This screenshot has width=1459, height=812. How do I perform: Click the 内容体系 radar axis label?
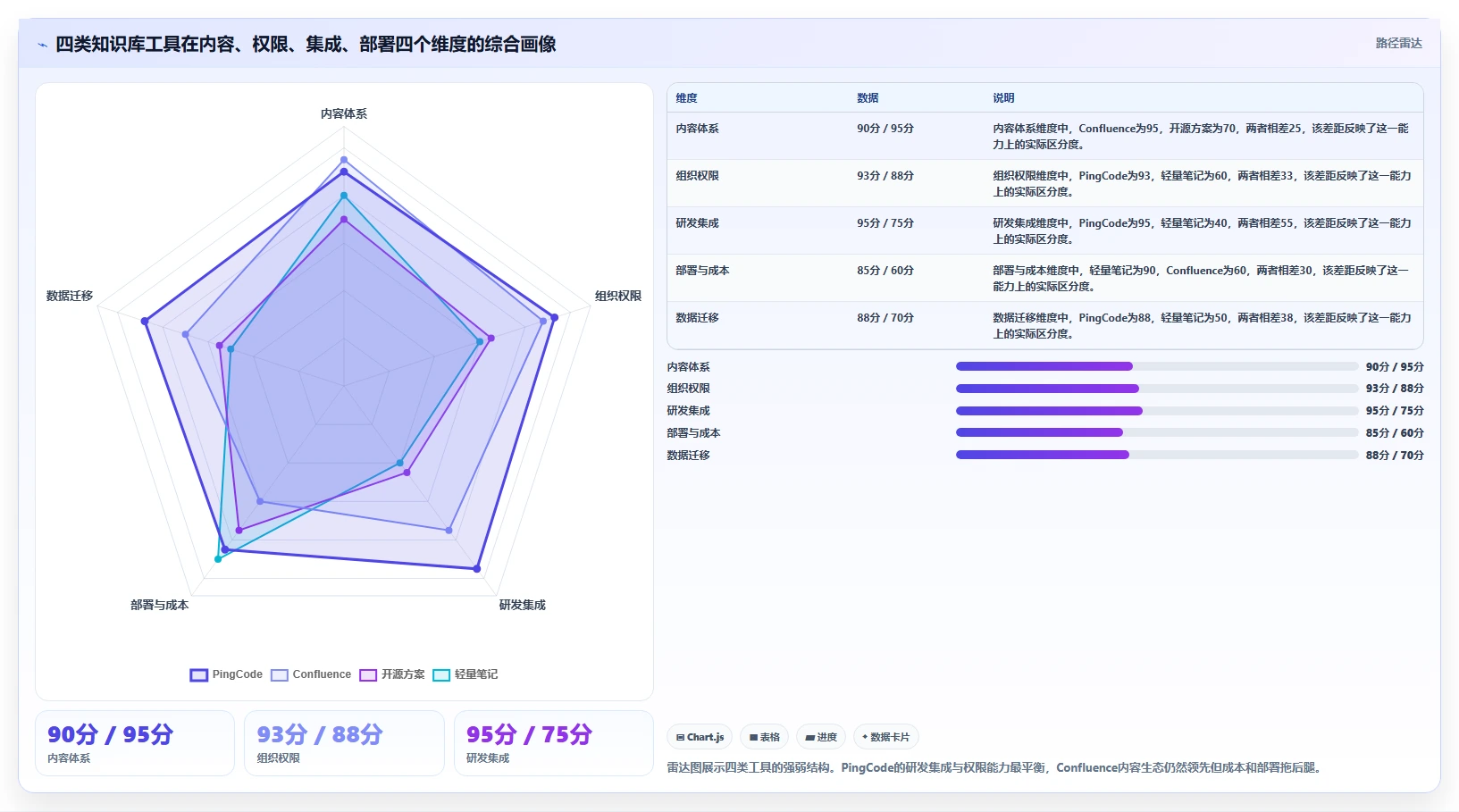click(344, 113)
